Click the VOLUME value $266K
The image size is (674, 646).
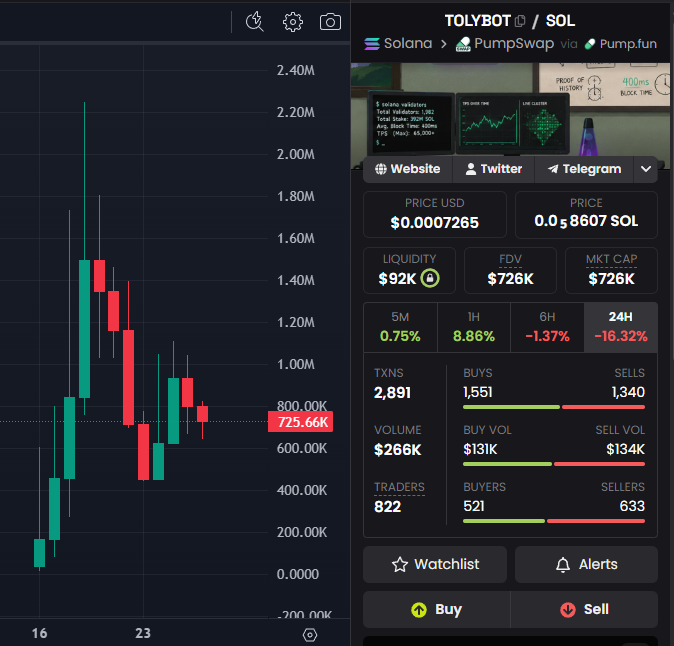pos(398,450)
